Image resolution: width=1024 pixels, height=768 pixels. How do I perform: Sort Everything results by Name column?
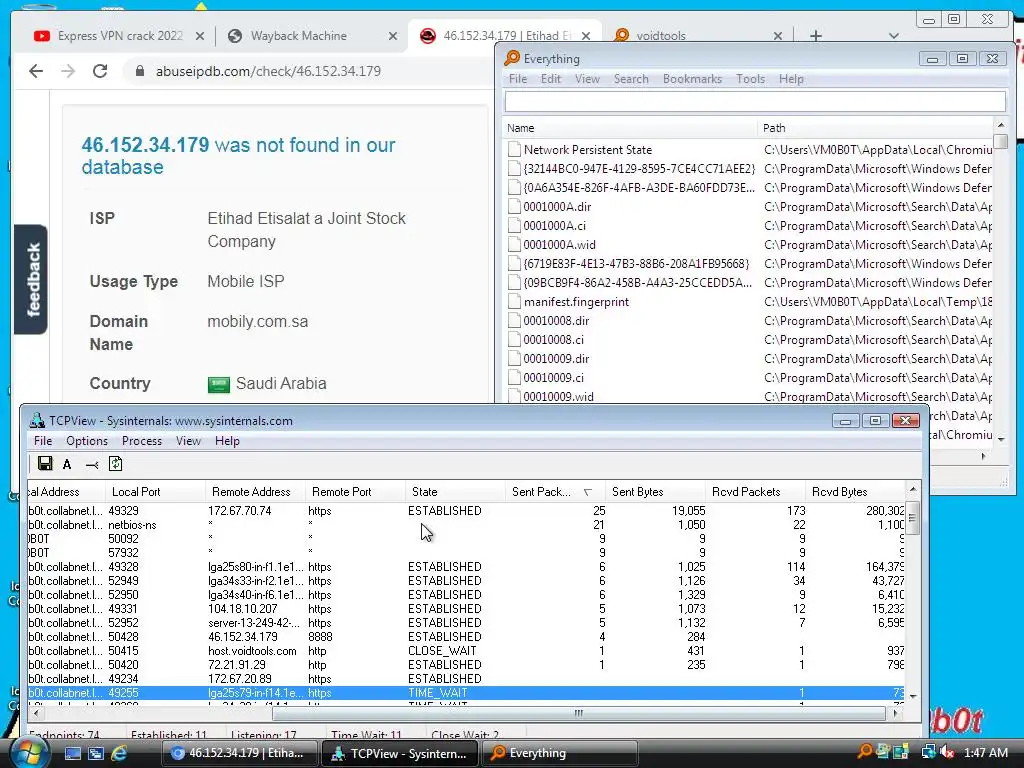630,128
